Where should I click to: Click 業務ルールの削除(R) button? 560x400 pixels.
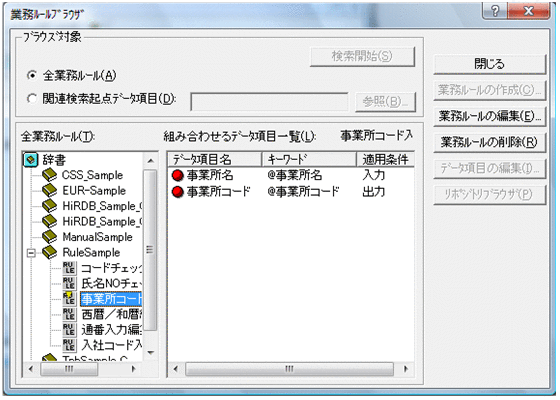coord(490,142)
